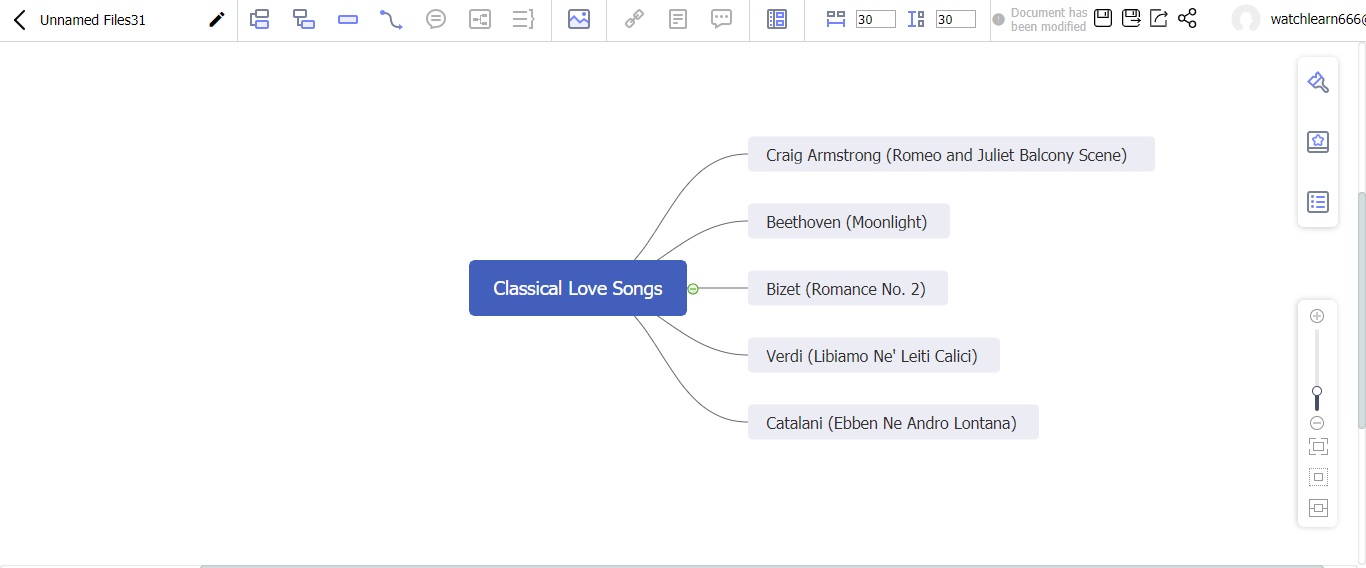Image resolution: width=1366 pixels, height=568 pixels.
Task: Click the floating topic rectangle icon
Action: [x=348, y=19]
